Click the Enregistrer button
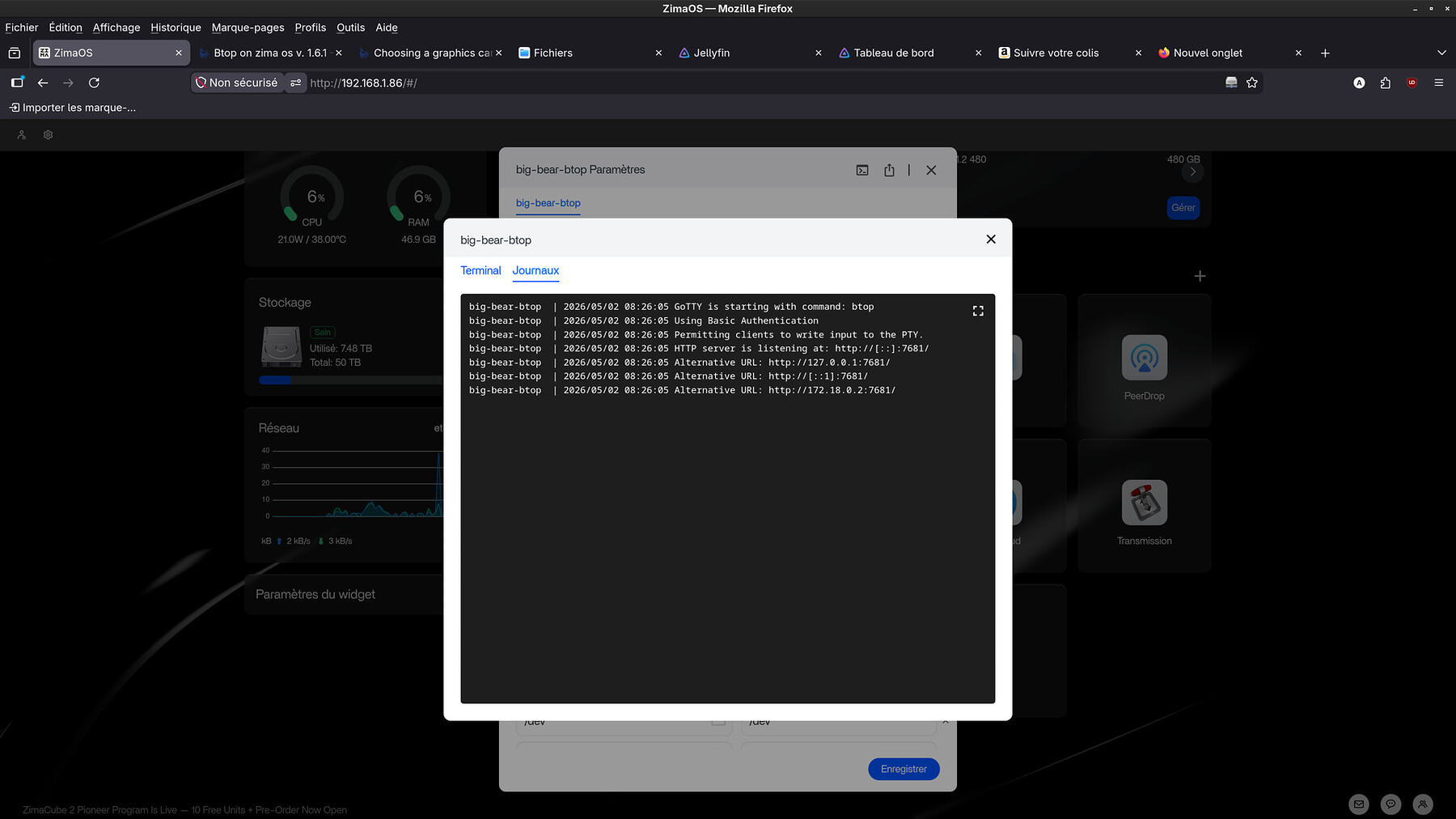This screenshot has height=819, width=1456. (904, 769)
